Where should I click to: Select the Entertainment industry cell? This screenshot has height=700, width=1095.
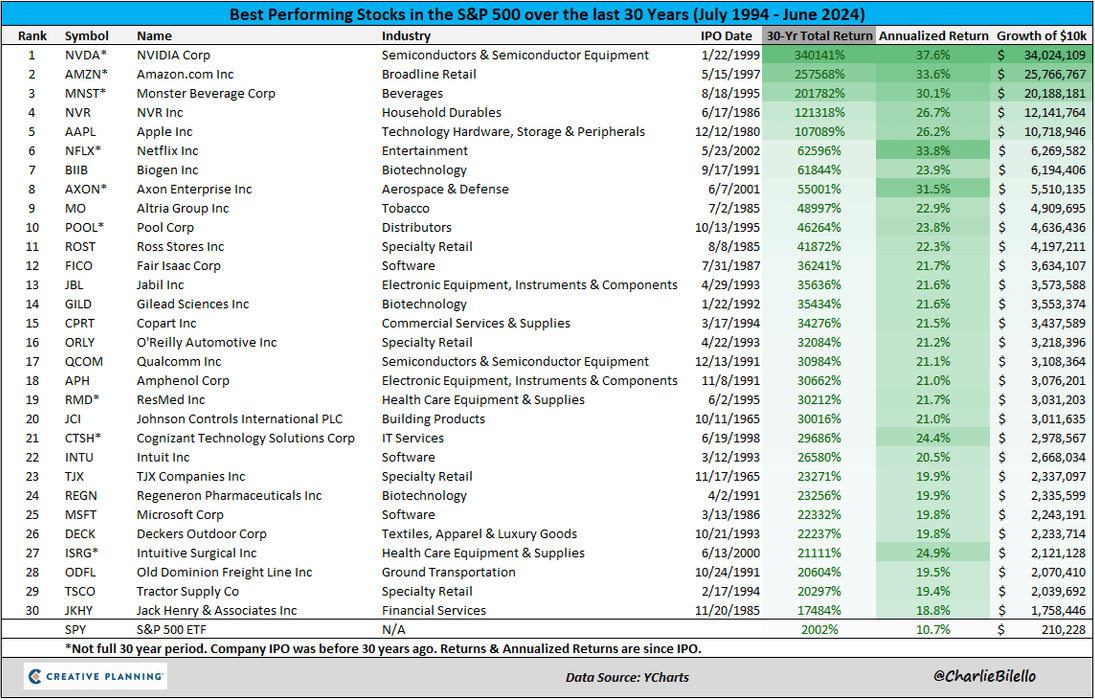click(425, 151)
